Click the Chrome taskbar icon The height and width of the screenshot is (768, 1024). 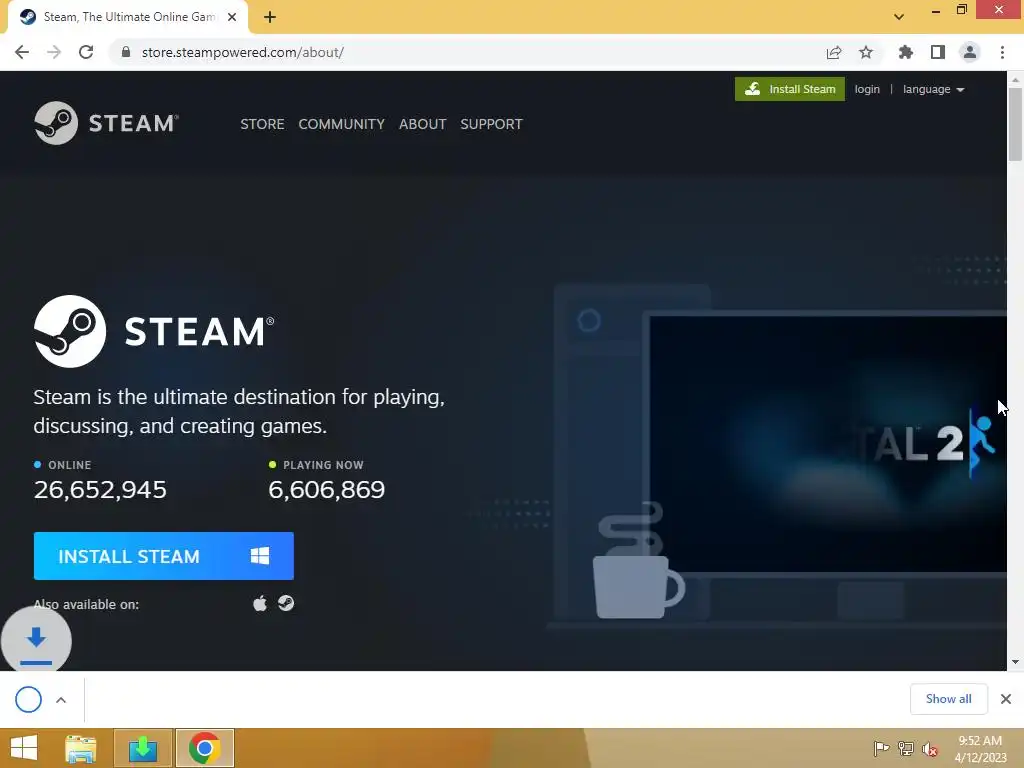pyautogui.click(x=204, y=748)
